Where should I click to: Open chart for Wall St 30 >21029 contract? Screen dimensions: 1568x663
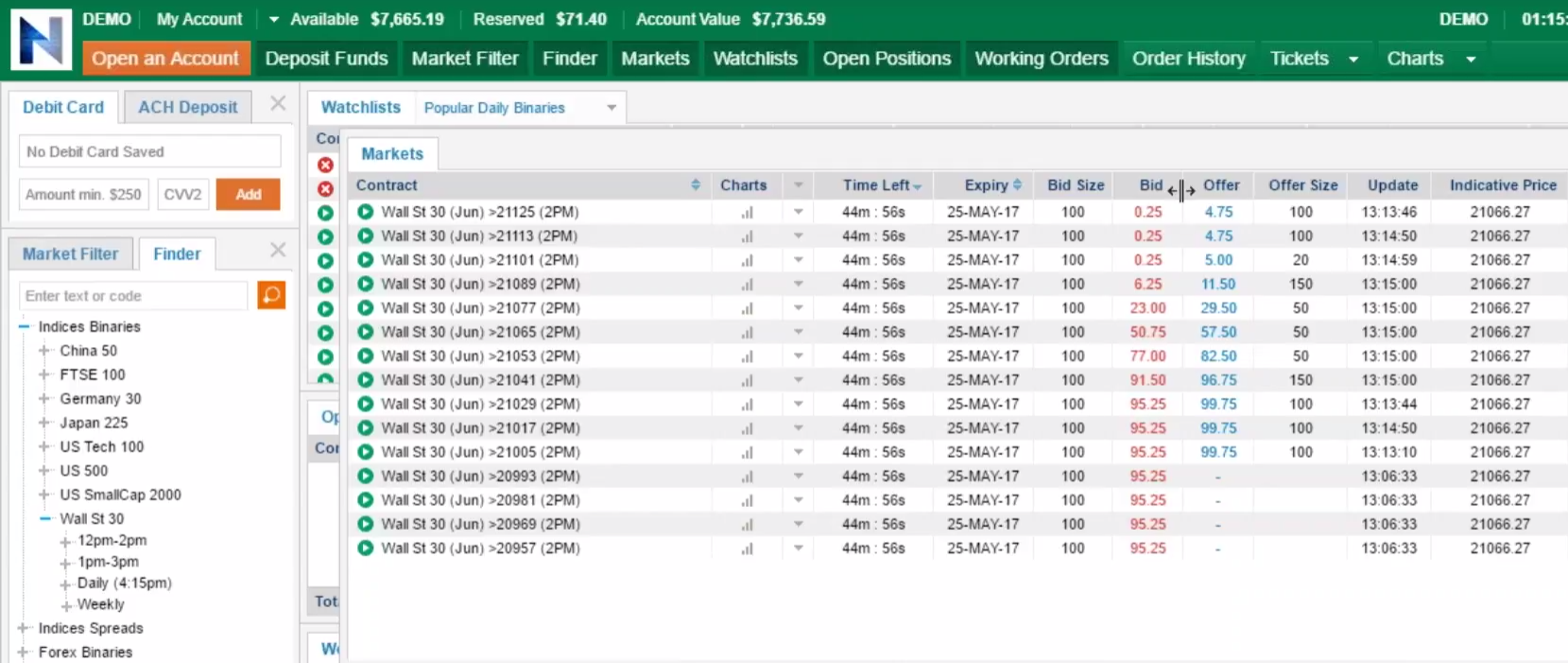coord(747,404)
